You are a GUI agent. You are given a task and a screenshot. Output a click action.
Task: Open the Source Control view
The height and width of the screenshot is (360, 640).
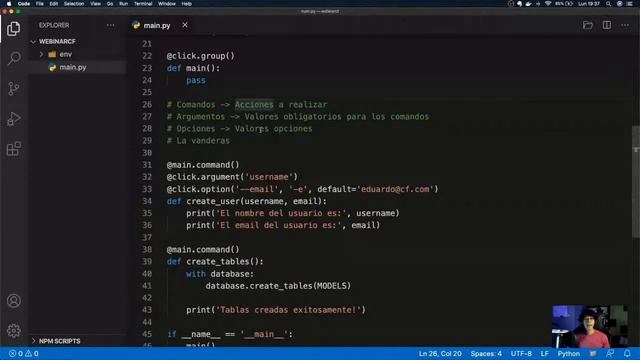(13, 89)
